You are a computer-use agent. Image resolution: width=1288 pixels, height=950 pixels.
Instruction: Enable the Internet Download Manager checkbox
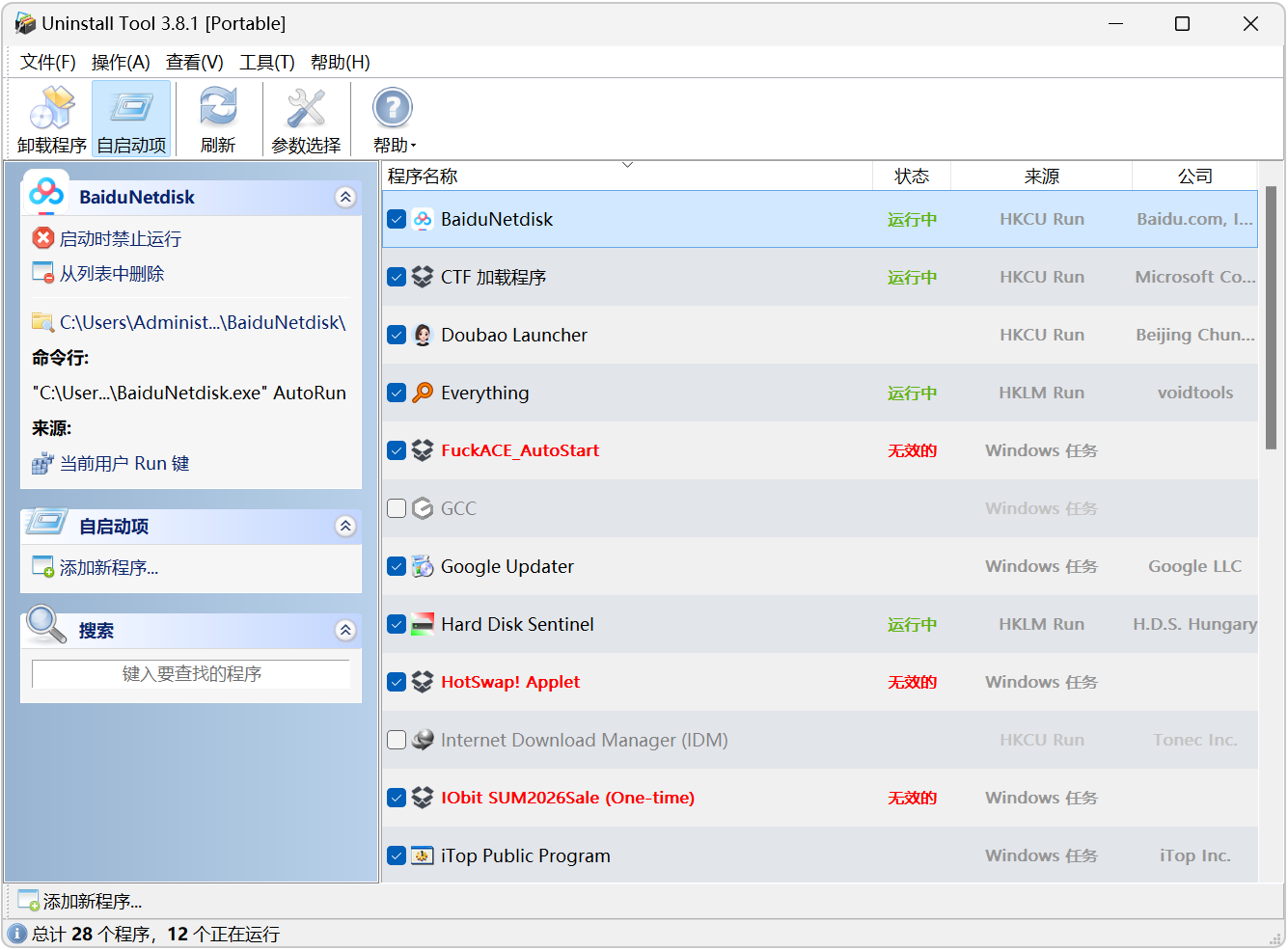pyautogui.click(x=397, y=740)
